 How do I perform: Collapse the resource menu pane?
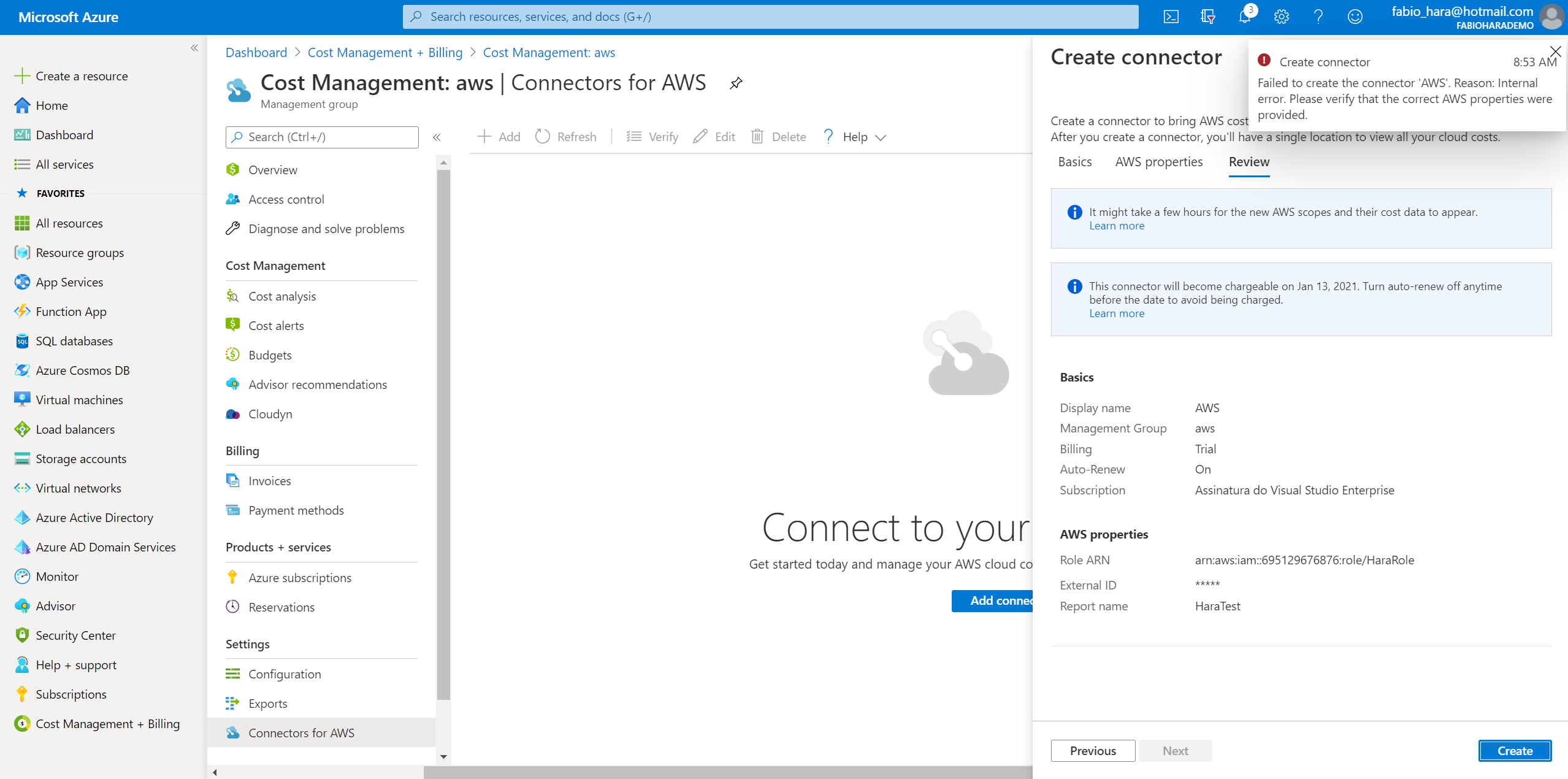[x=437, y=137]
